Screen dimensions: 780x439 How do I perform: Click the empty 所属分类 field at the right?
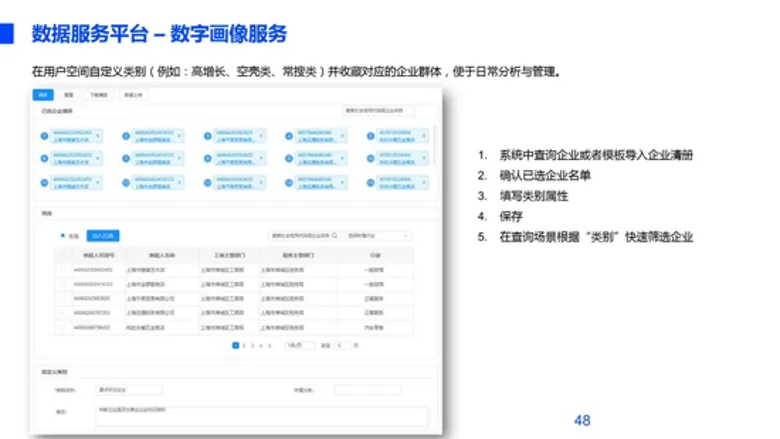(368, 390)
